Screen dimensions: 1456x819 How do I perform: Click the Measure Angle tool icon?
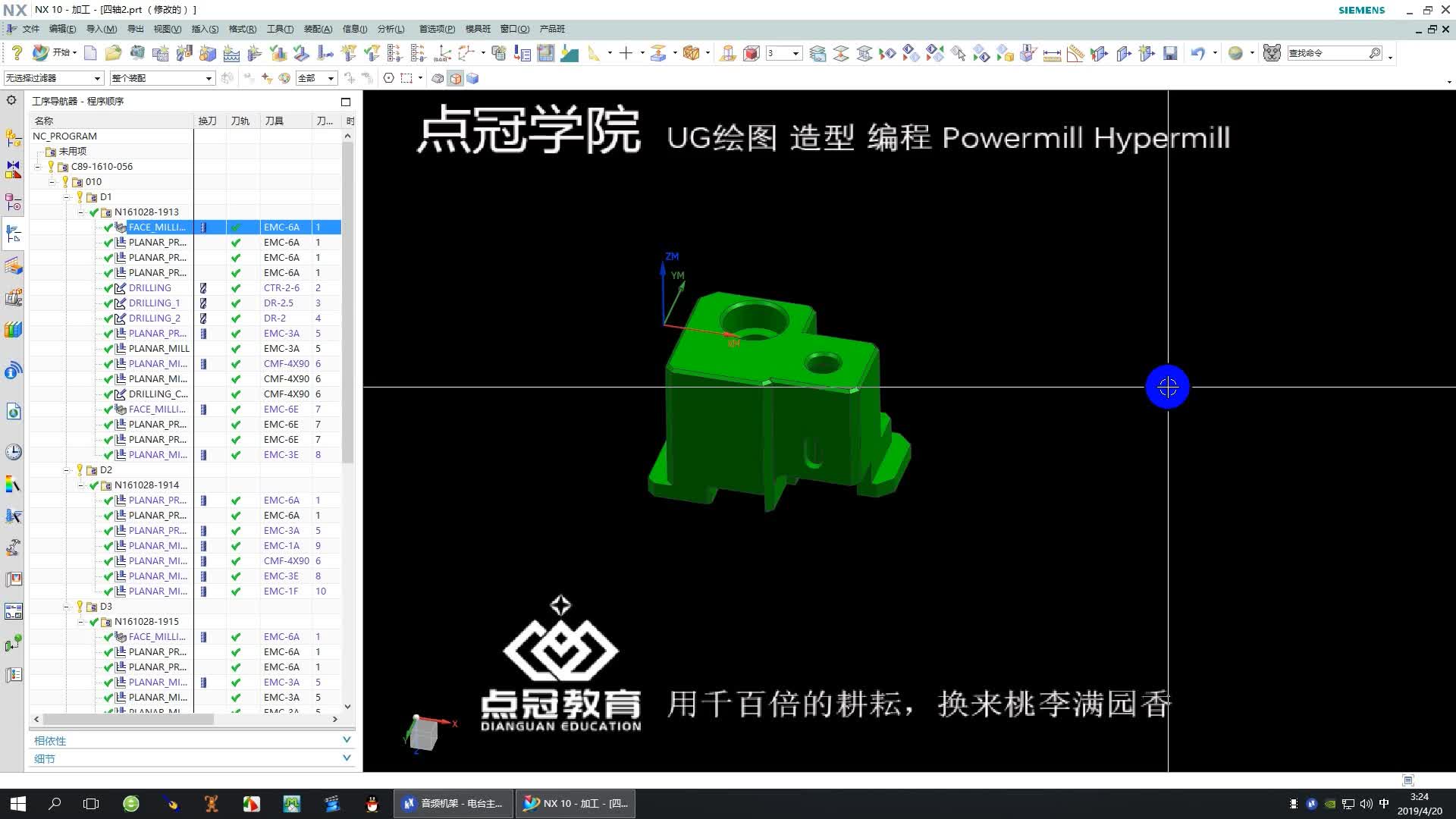tap(1075, 54)
